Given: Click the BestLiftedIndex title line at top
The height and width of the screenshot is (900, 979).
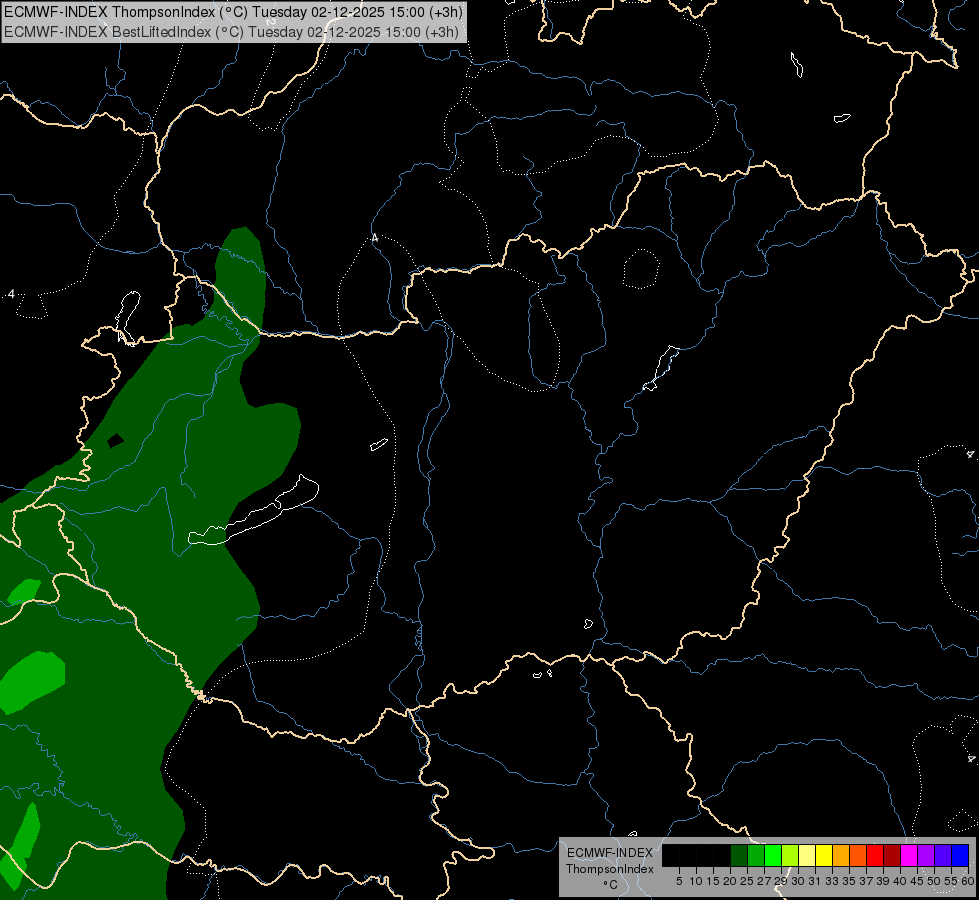Looking at the screenshot, I should pos(232,31).
